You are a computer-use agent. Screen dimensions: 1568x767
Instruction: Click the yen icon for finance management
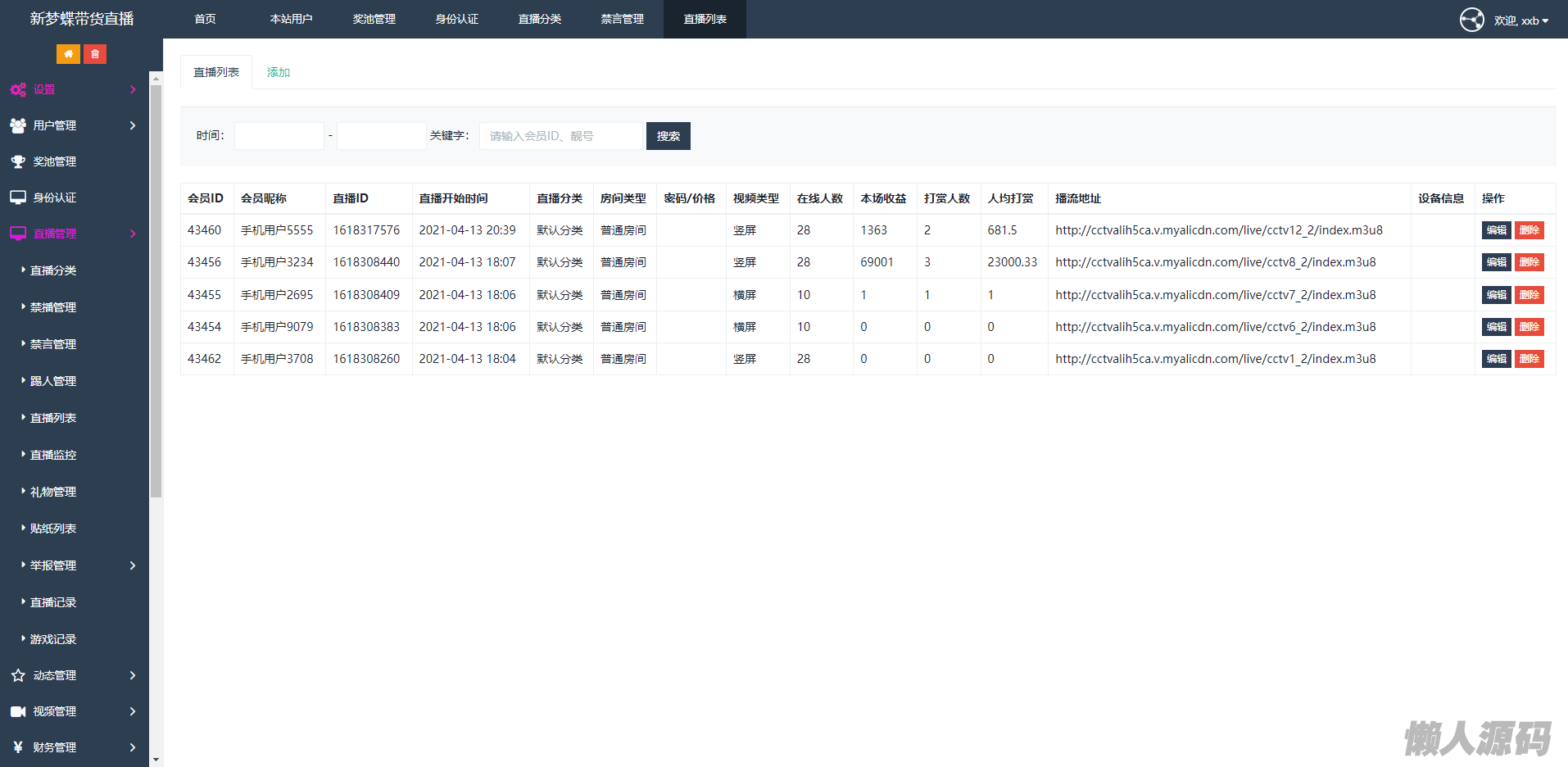point(18,747)
